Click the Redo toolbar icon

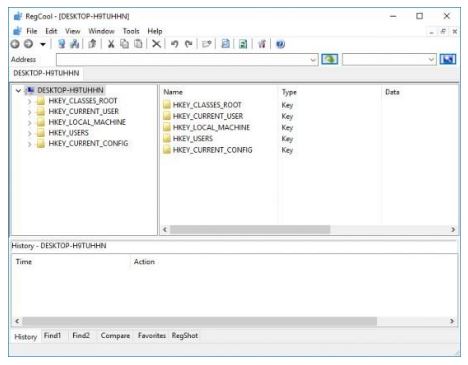point(189,44)
